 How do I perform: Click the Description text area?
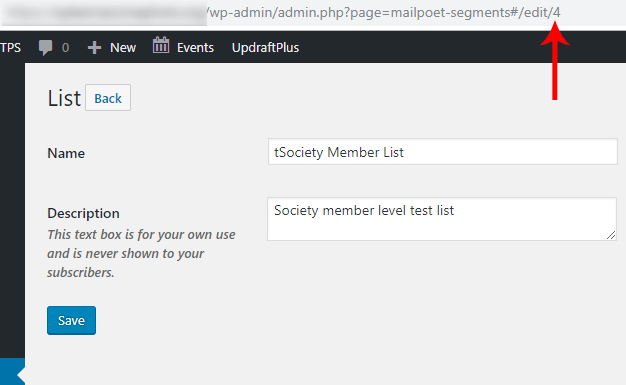(442, 219)
